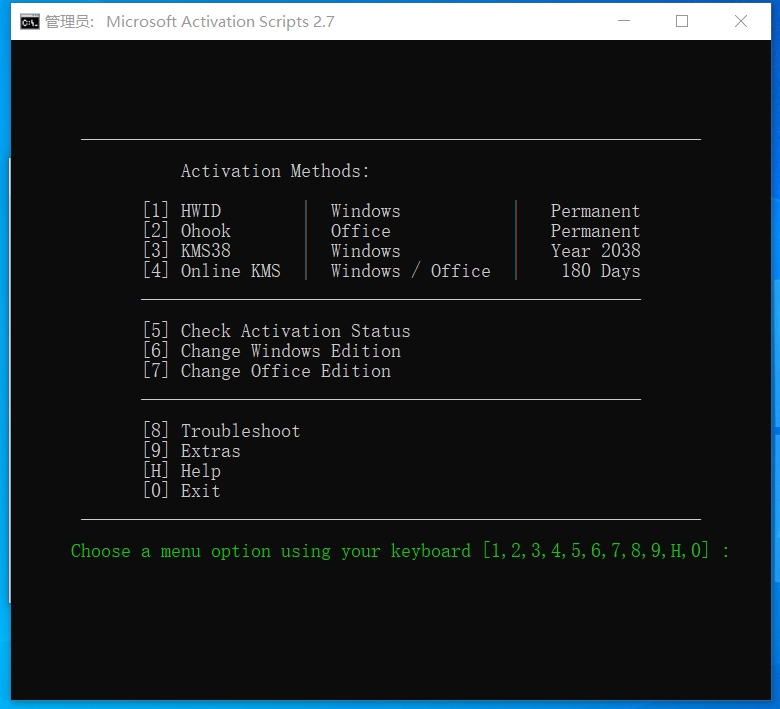The image size is (780, 709).
Task: Close the Microsoft Activation Scripts window
Action: [x=741, y=21]
